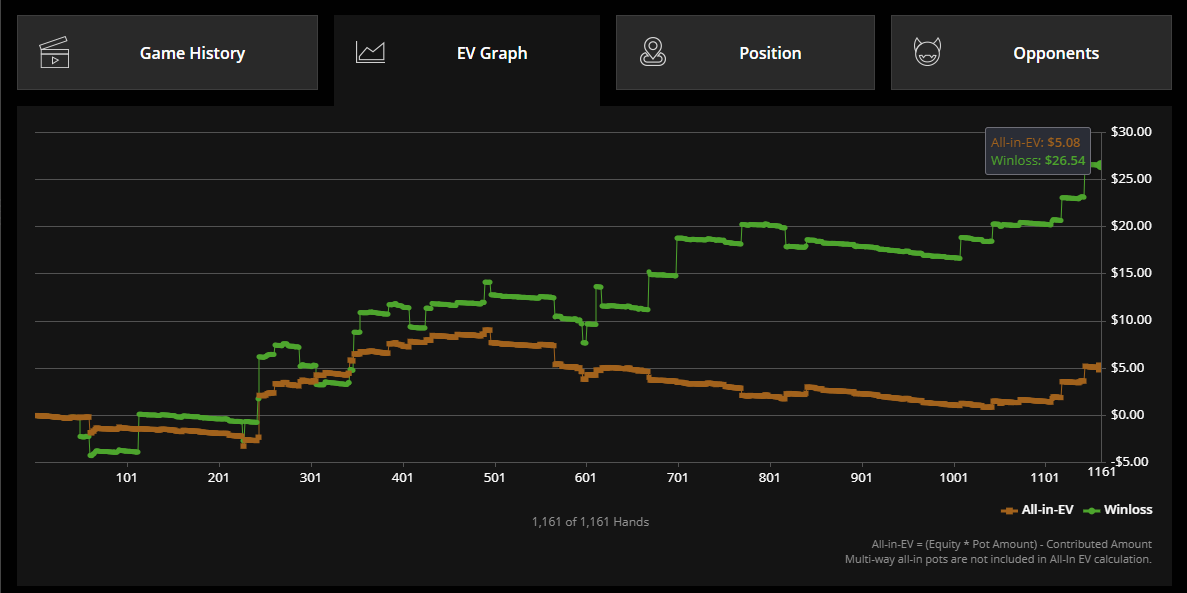This screenshot has height=593, width=1187.
Task: Click the Winloss dip near hand 599
Action: pos(584,342)
